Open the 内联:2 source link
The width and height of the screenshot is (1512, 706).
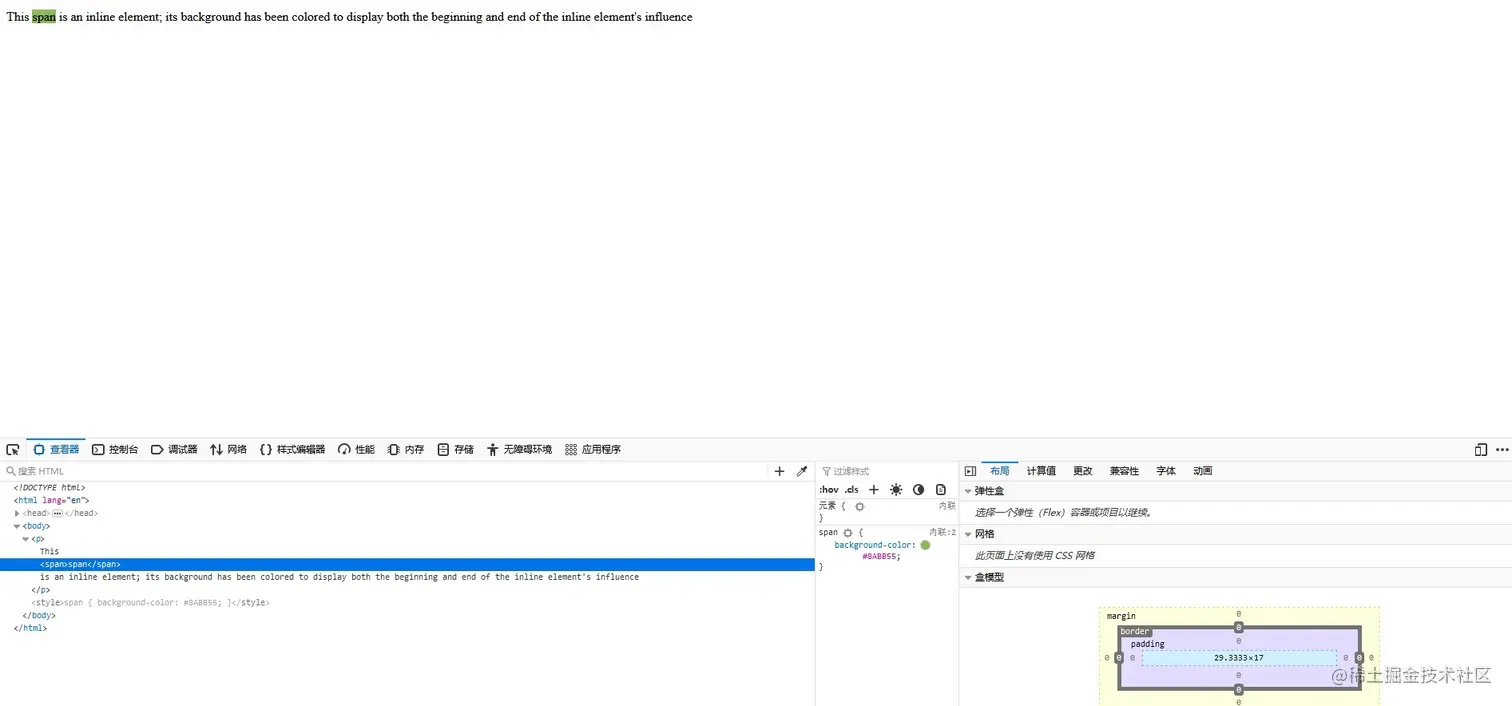(942, 533)
